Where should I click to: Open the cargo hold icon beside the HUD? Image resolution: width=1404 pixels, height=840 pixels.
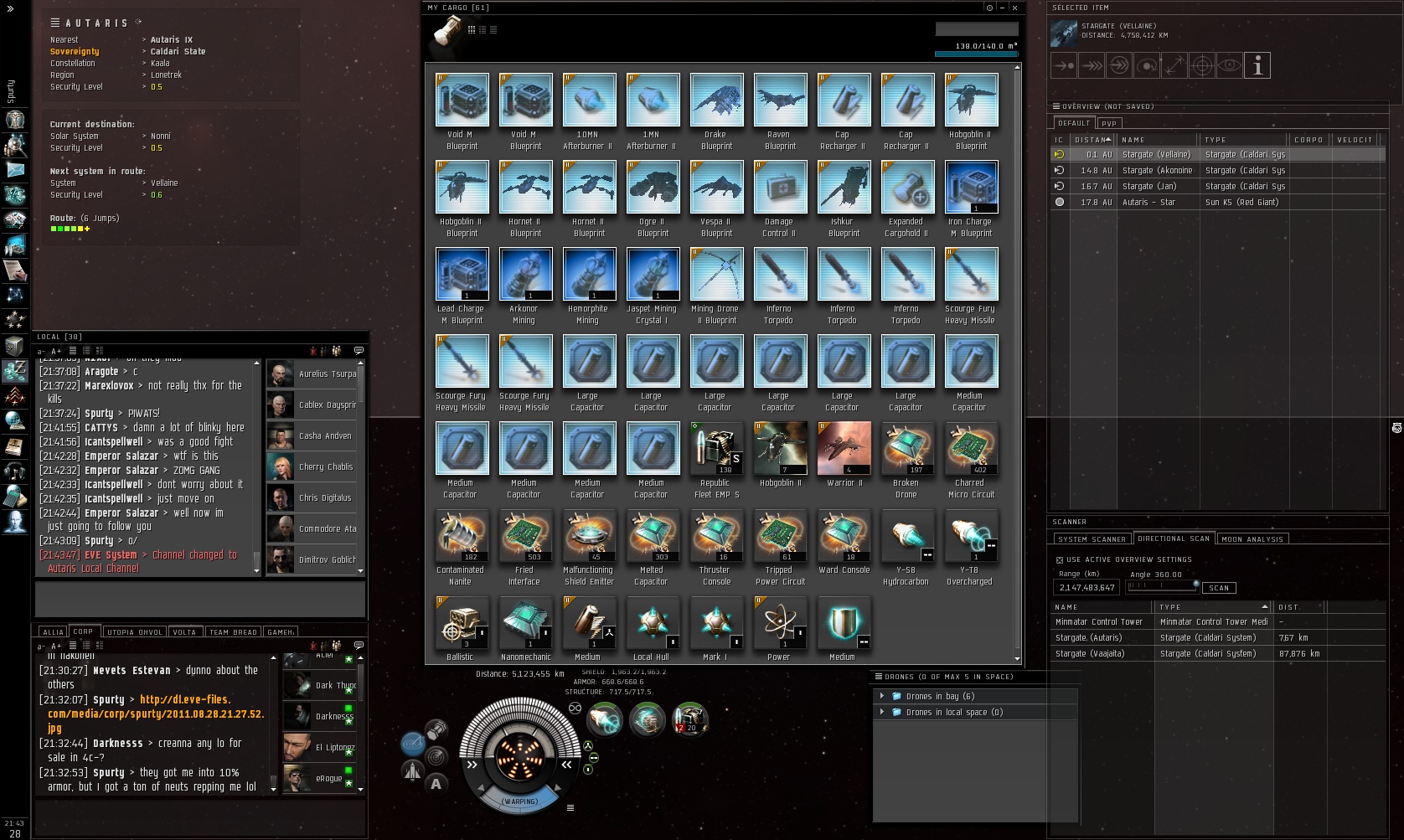coord(436,729)
